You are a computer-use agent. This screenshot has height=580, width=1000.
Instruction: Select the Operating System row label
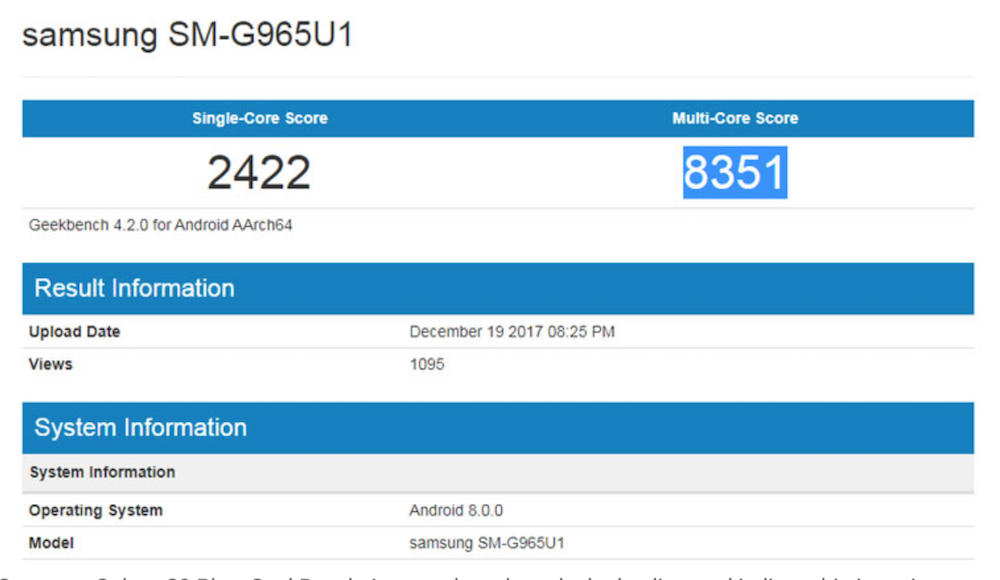pos(96,511)
